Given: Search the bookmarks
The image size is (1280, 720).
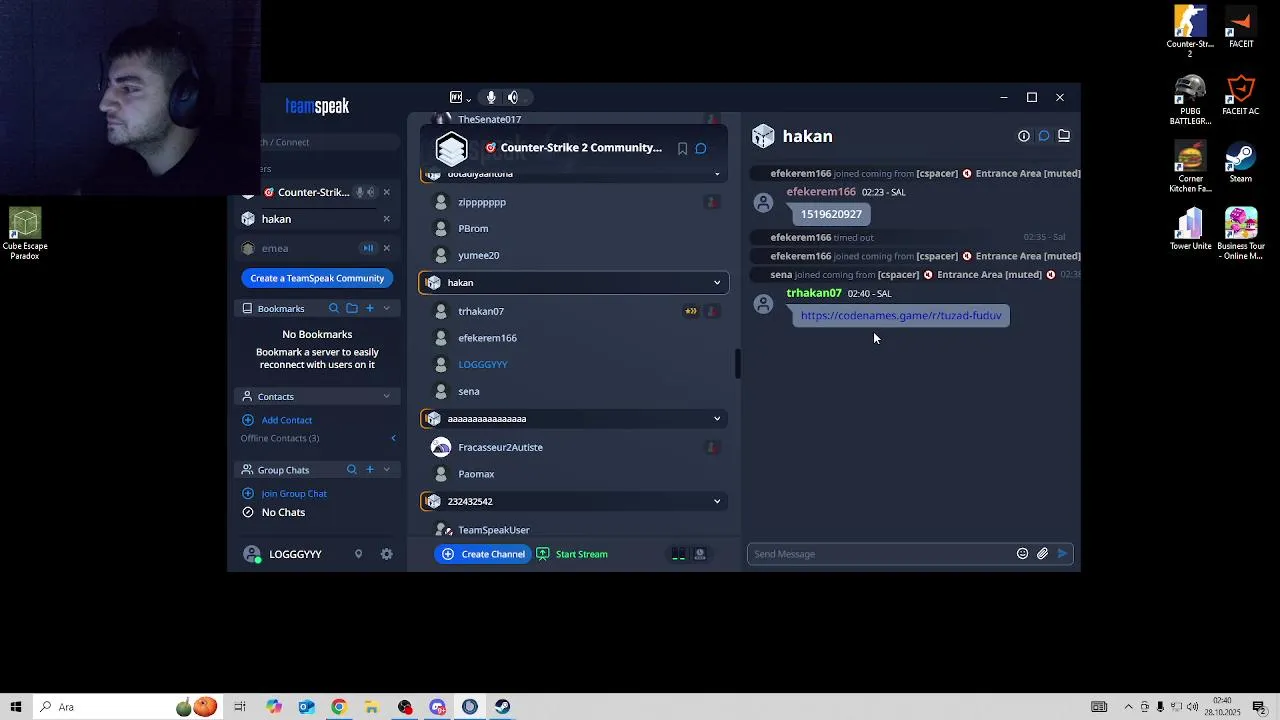Looking at the screenshot, I should click(334, 308).
